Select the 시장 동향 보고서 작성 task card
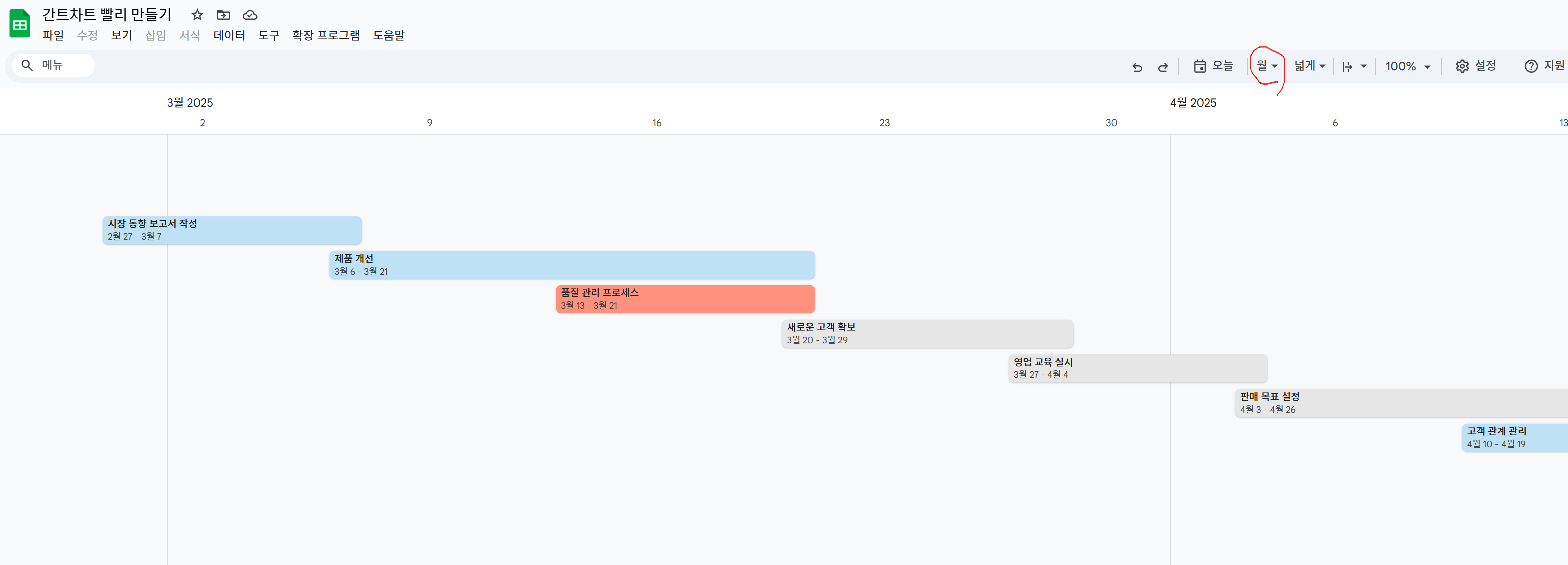1568x565 pixels. pyautogui.click(x=232, y=230)
